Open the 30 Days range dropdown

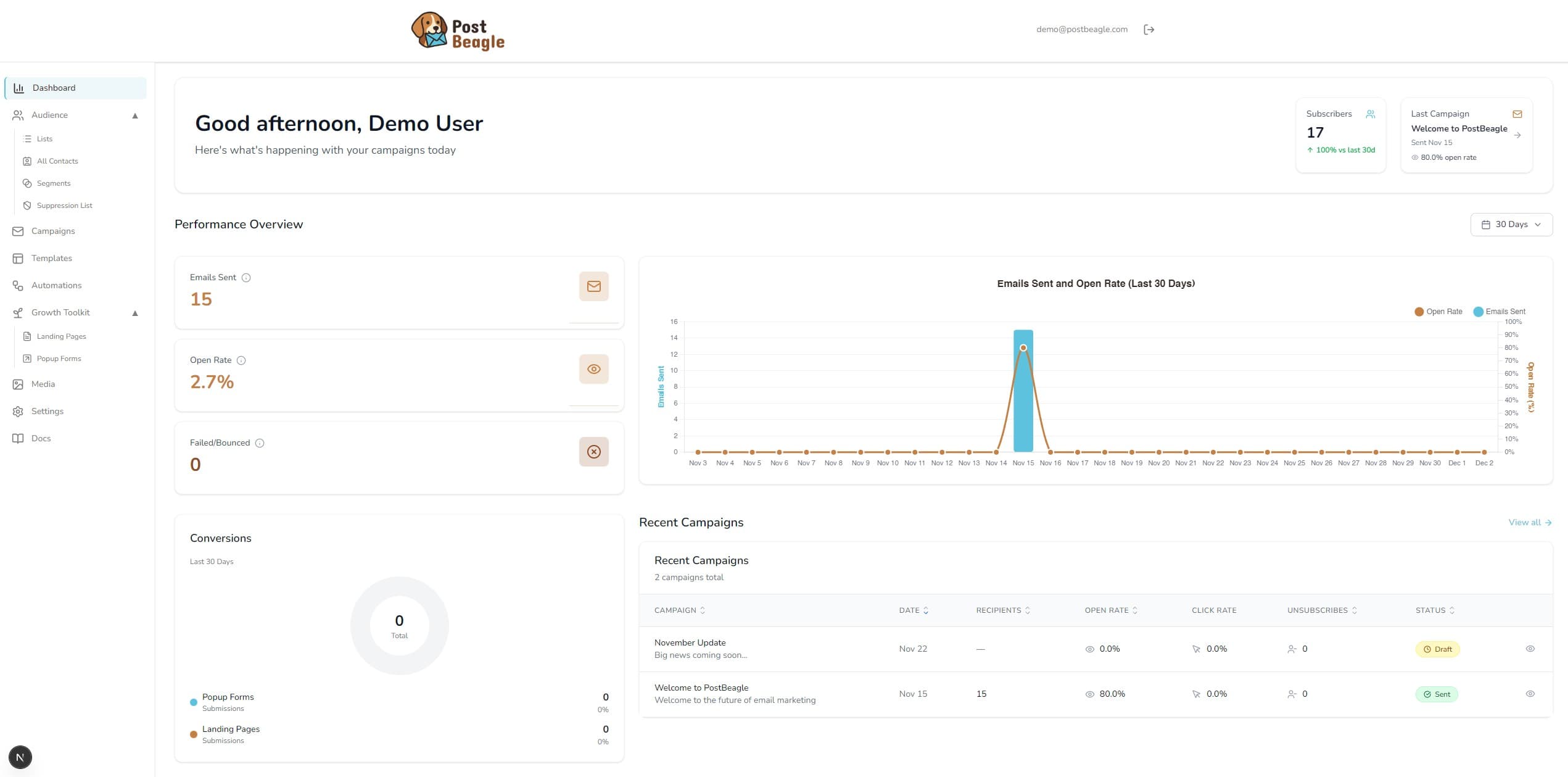pos(1511,225)
